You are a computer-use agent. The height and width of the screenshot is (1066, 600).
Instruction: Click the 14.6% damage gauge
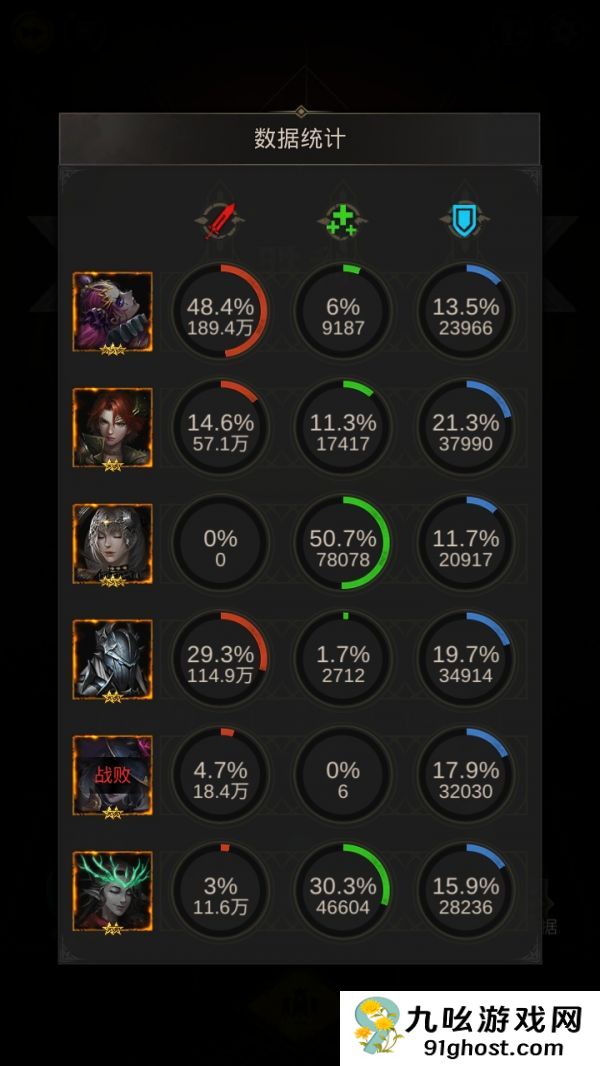click(x=220, y=427)
